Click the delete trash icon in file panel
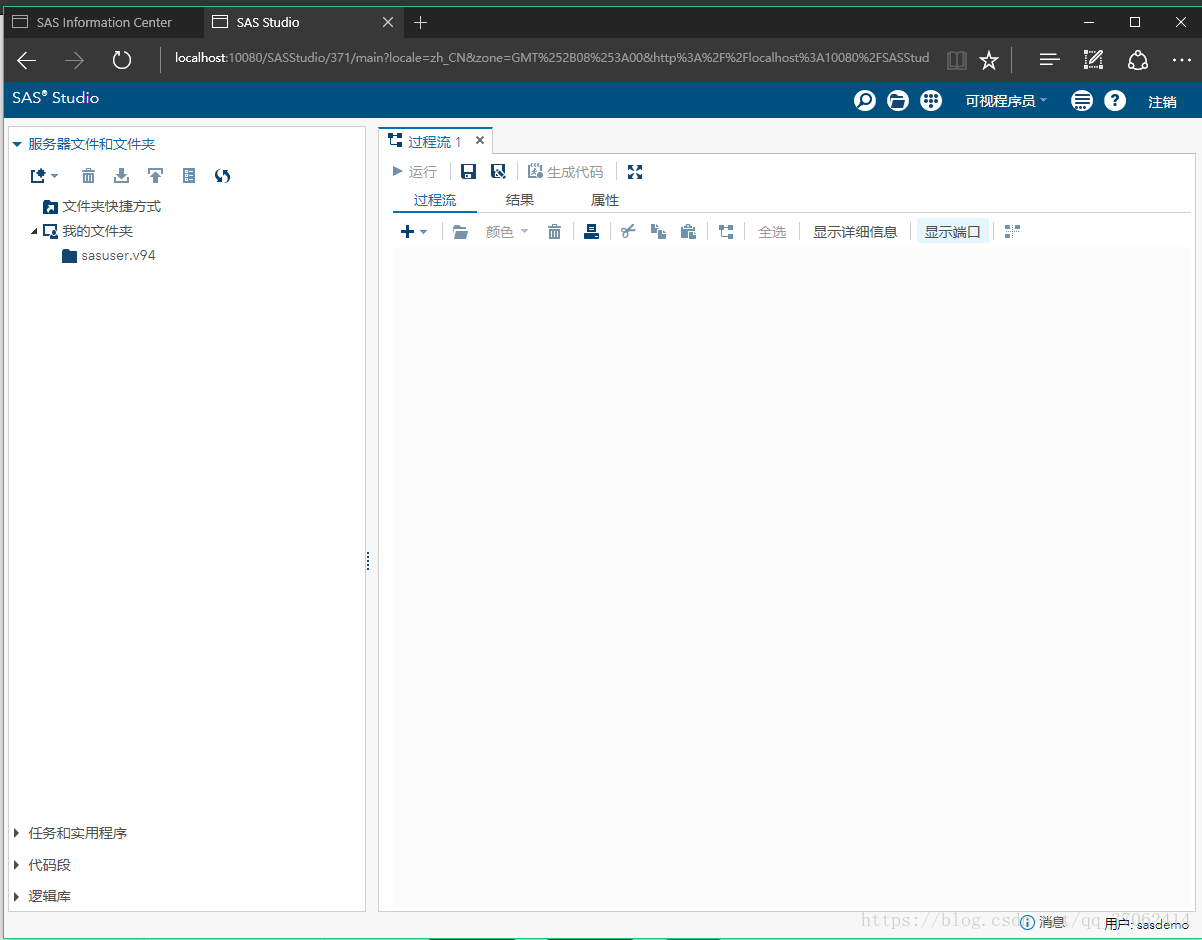This screenshot has height=940, width=1202. pos(89,176)
